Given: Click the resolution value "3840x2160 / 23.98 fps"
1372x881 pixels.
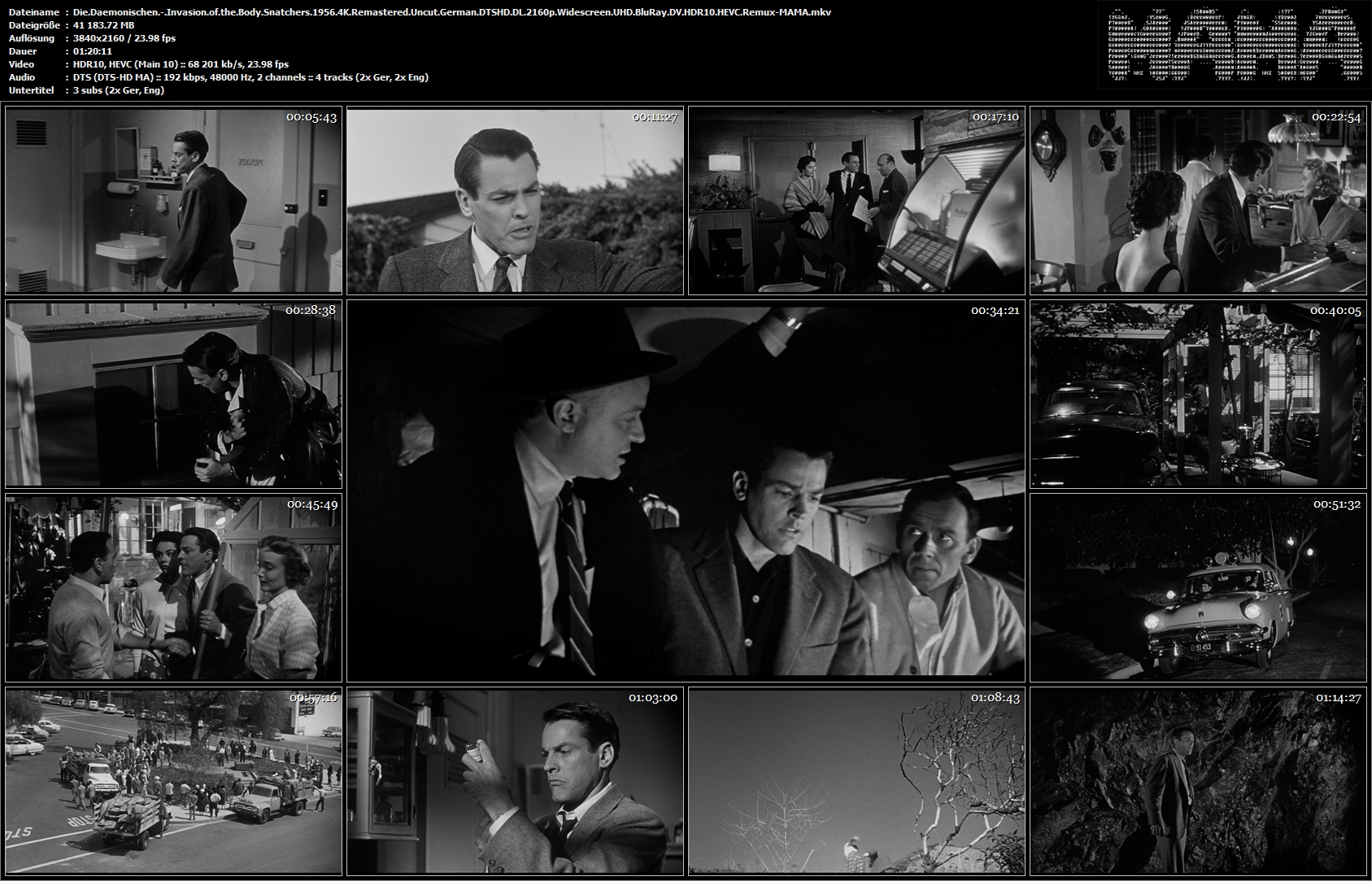Looking at the screenshot, I should click(124, 38).
